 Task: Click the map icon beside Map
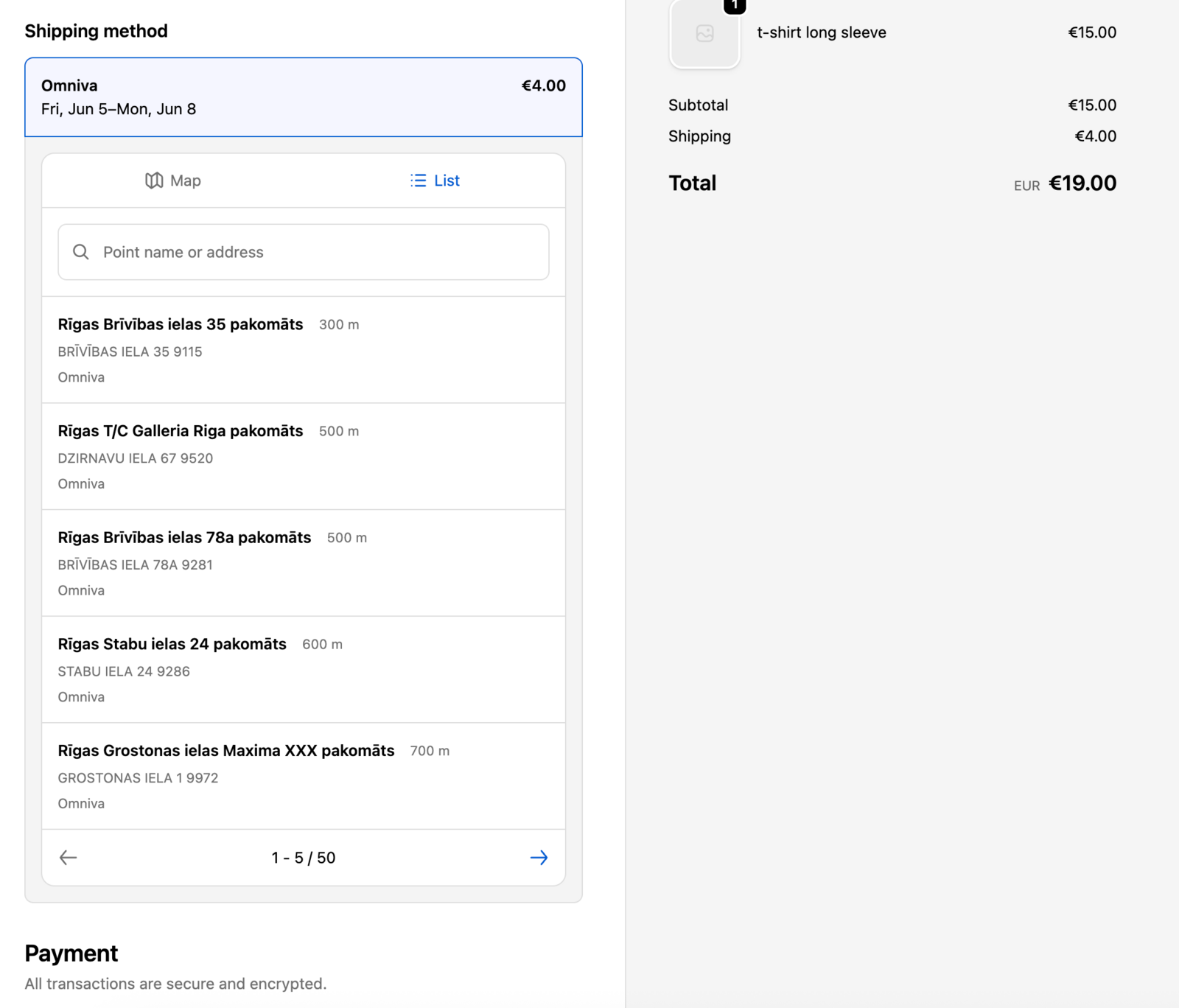(154, 181)
